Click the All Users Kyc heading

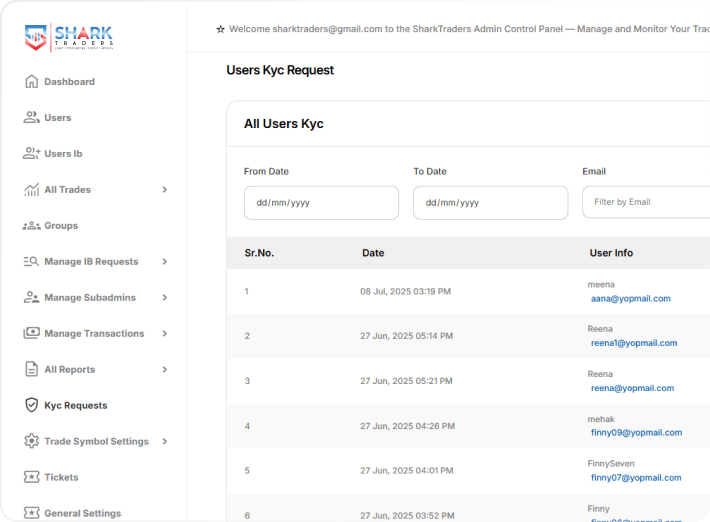click(x=284, y=124)
